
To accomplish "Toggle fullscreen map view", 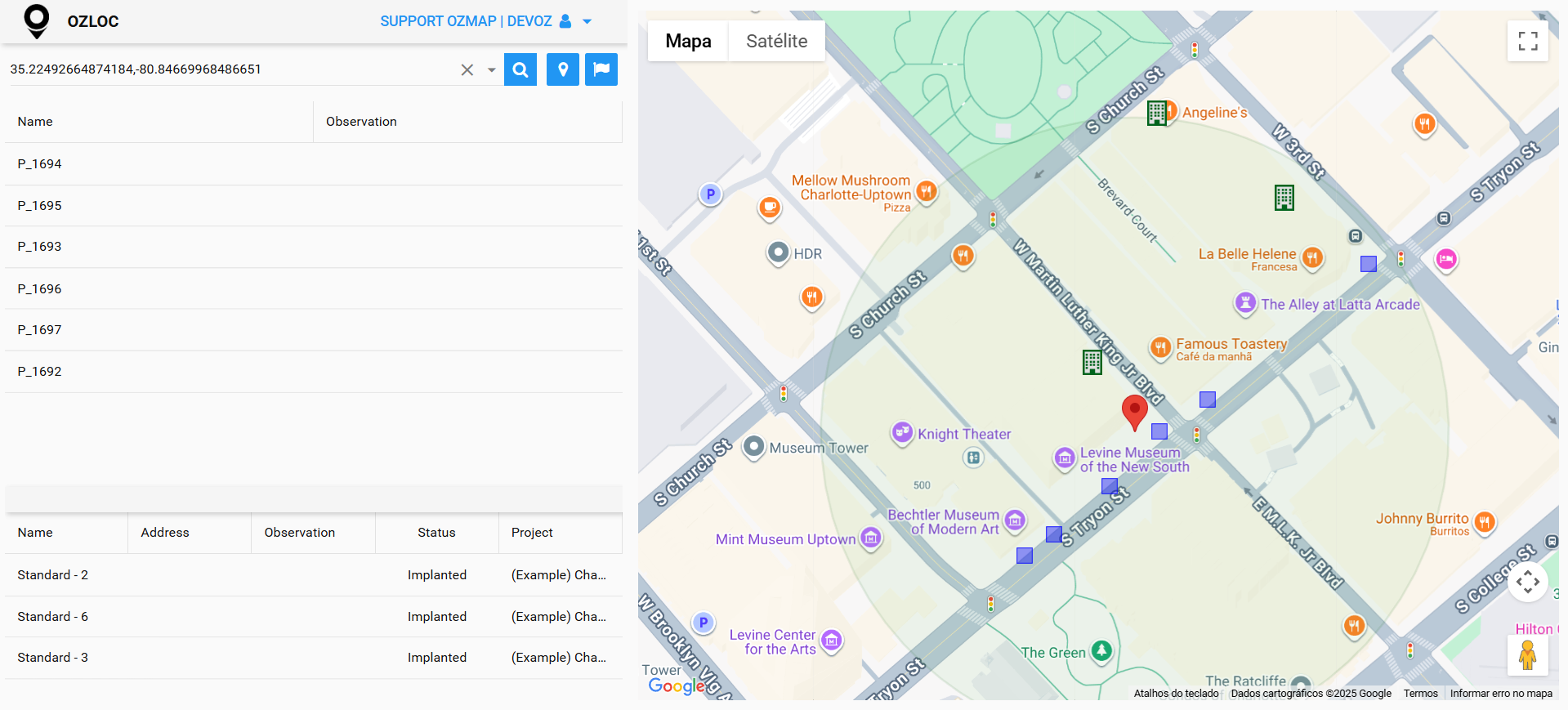I will pyautogui.click(x=1528, y=41).
